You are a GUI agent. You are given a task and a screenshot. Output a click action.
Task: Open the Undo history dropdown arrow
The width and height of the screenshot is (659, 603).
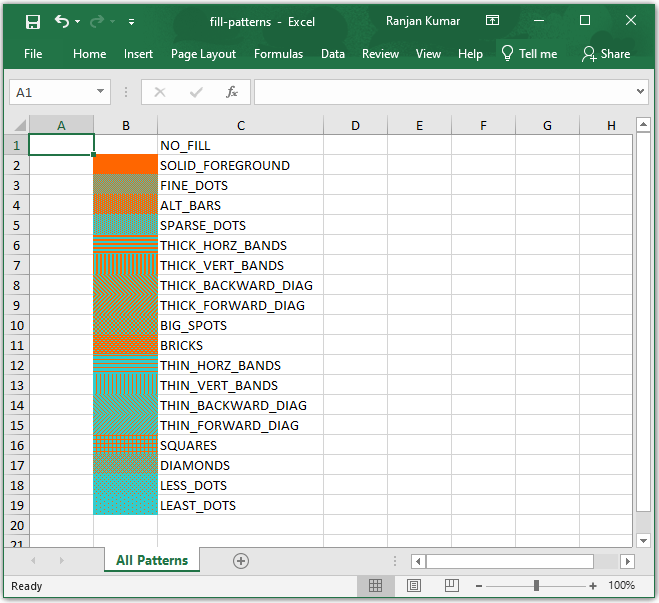pos(77,21)
